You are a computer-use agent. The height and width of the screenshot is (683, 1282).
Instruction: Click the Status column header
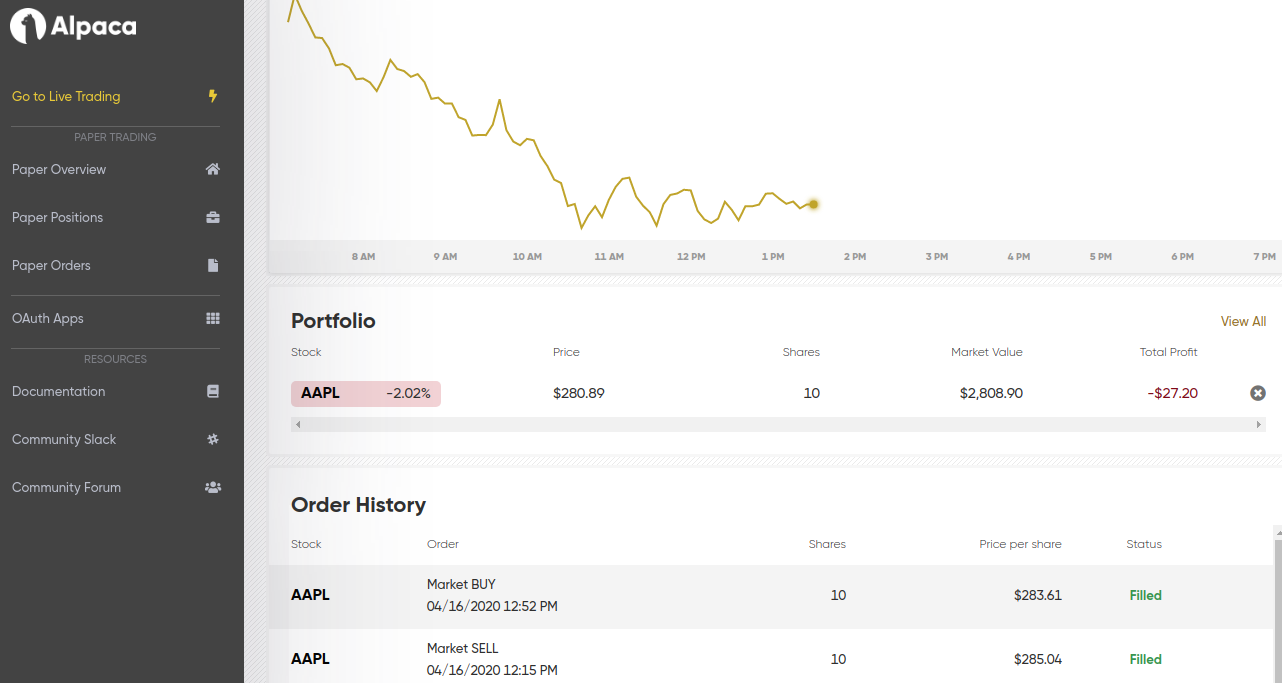(x=1144, y=544)
